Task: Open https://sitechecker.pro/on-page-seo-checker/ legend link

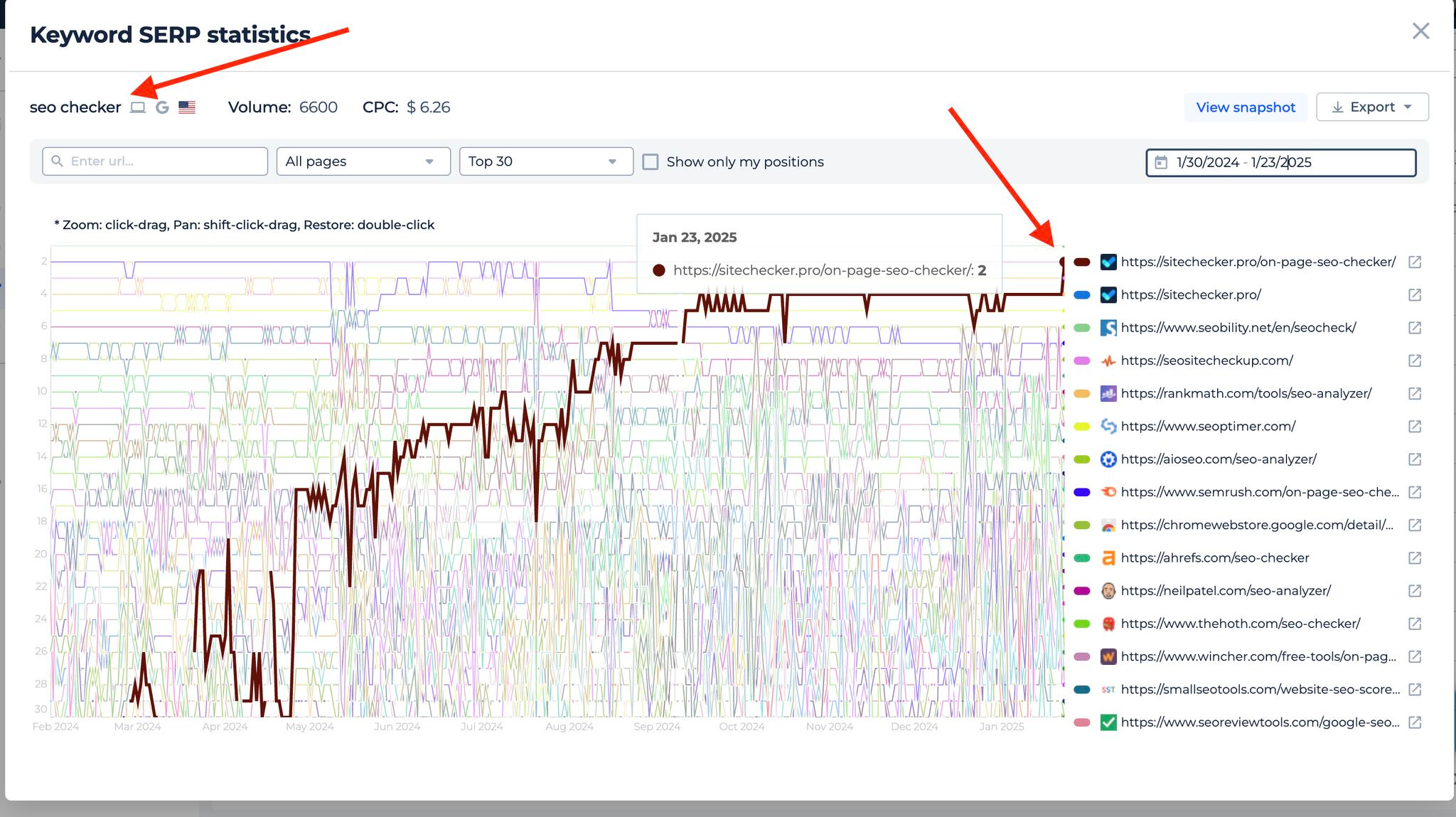Action: [x=1258, y=262]
